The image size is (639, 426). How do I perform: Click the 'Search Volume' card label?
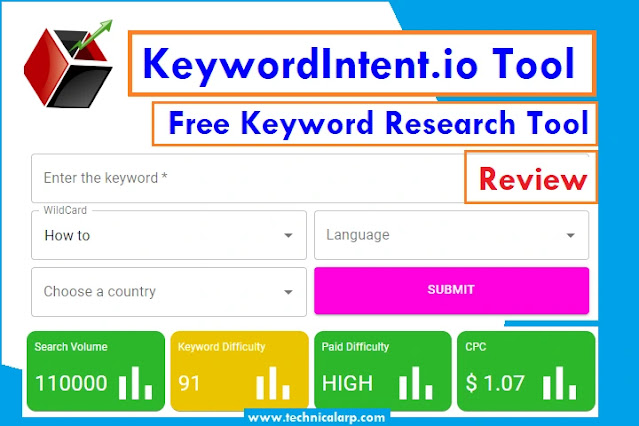coord(71,347)
